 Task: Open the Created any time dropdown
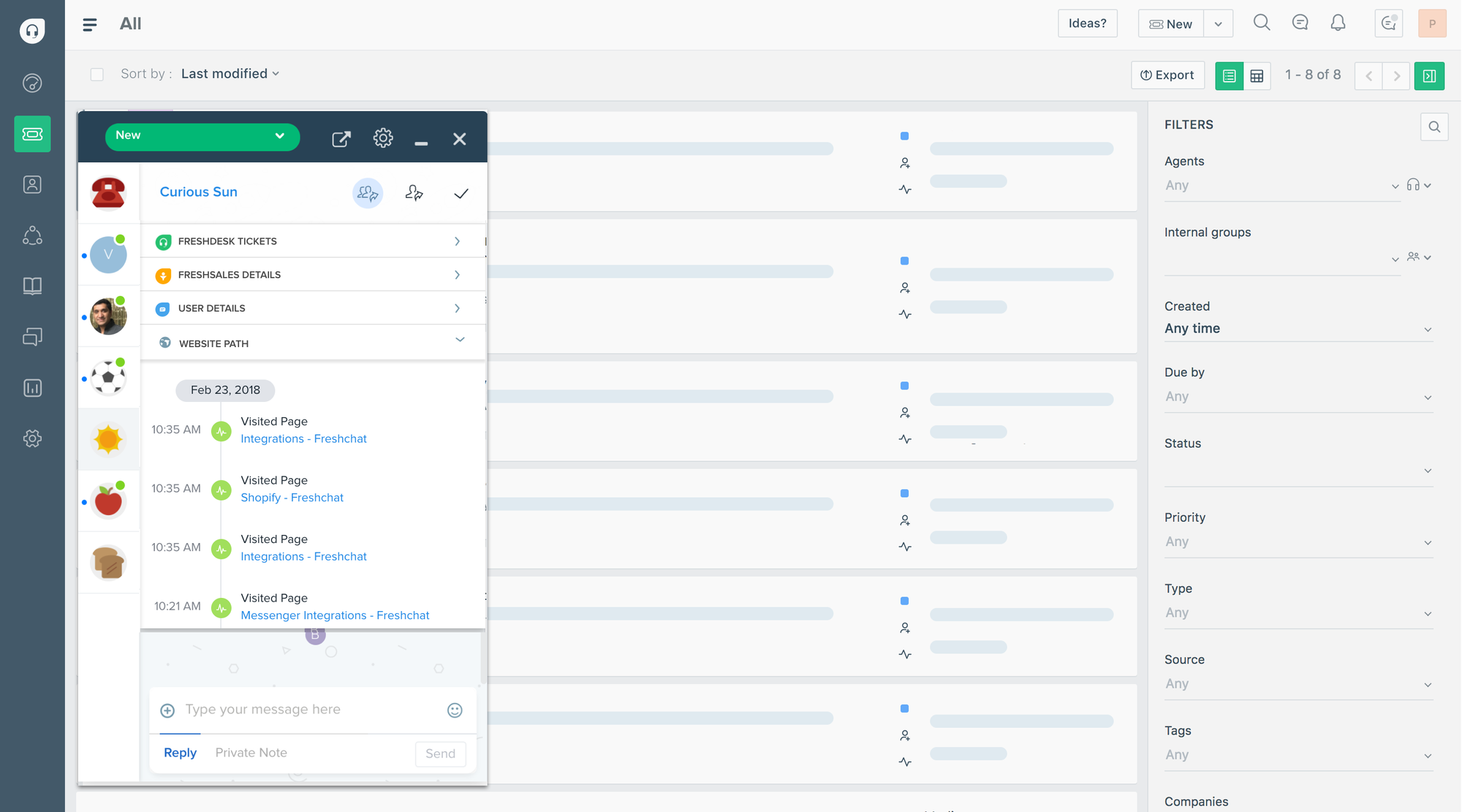coord(1297,328)
